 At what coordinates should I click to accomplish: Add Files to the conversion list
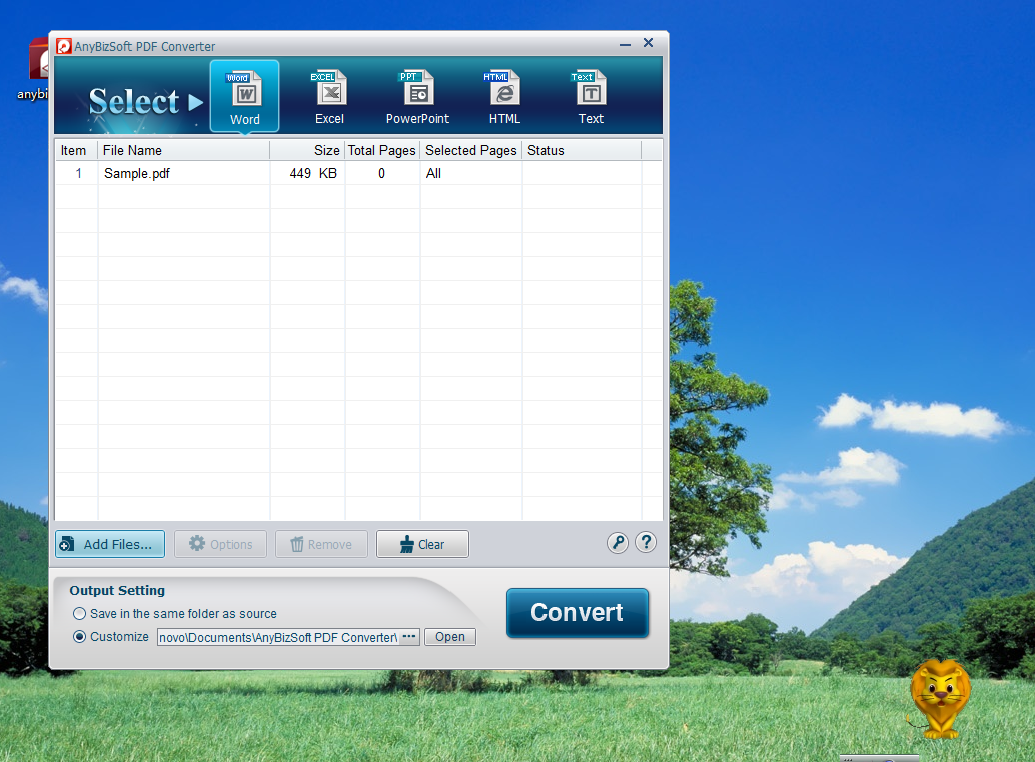point(110,544)
